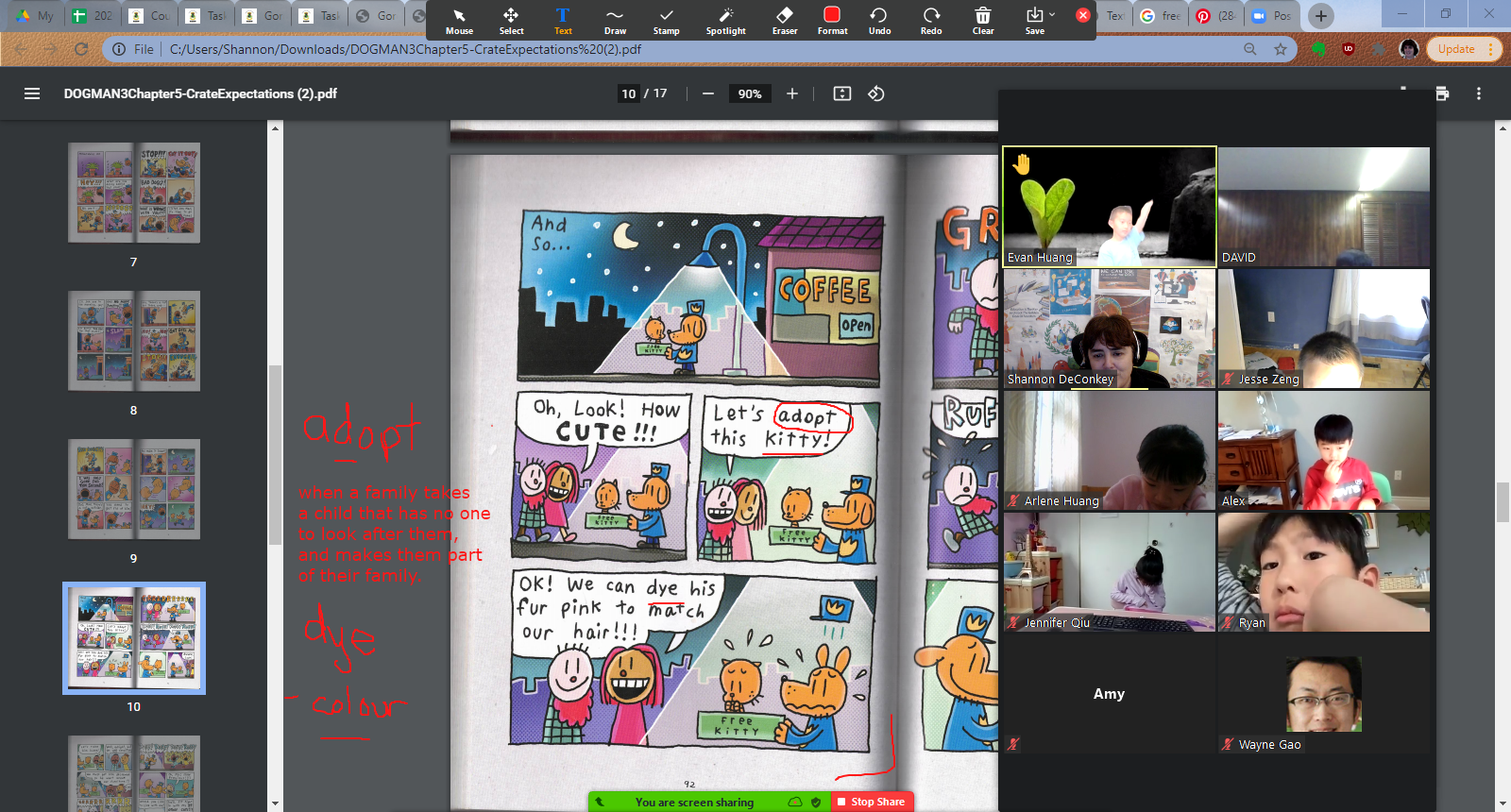
Task: Print the PDF document
Action: [x=1442, y=93]
